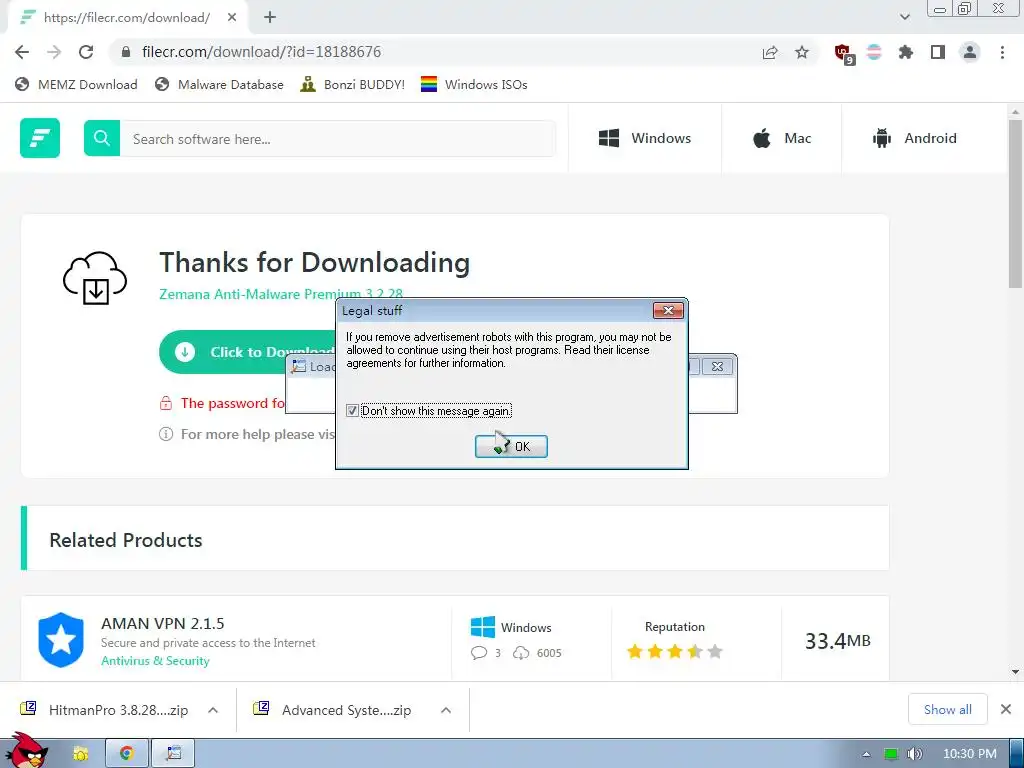Close the Loading window behind the dialog
1024x768 pixels.
pos(717,366)
